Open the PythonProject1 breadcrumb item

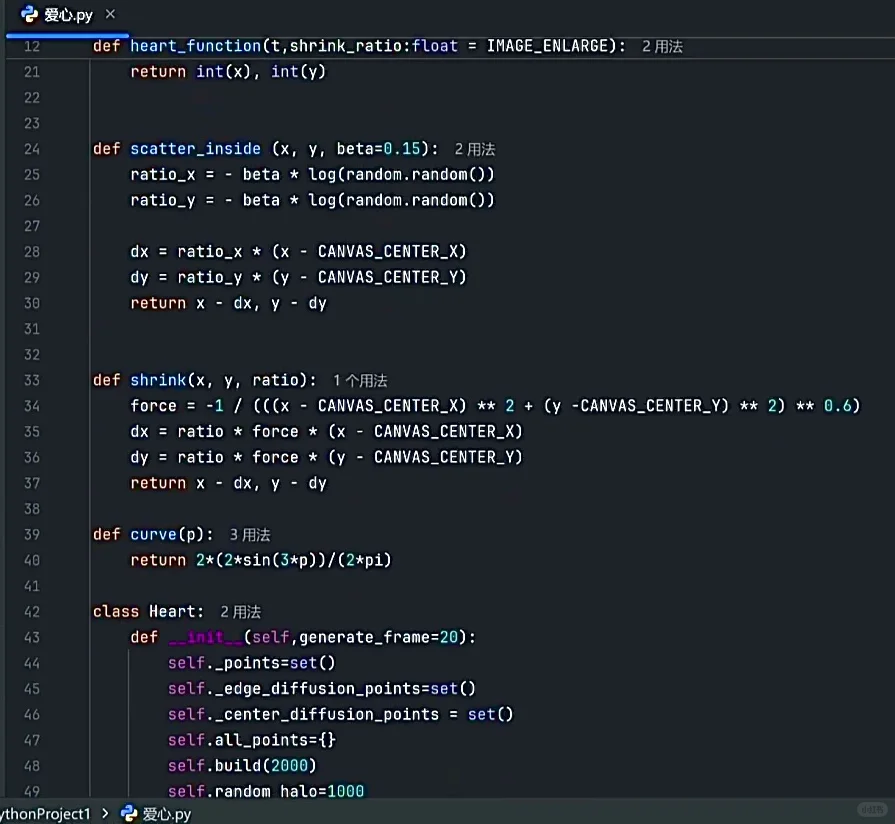(45, 814)
